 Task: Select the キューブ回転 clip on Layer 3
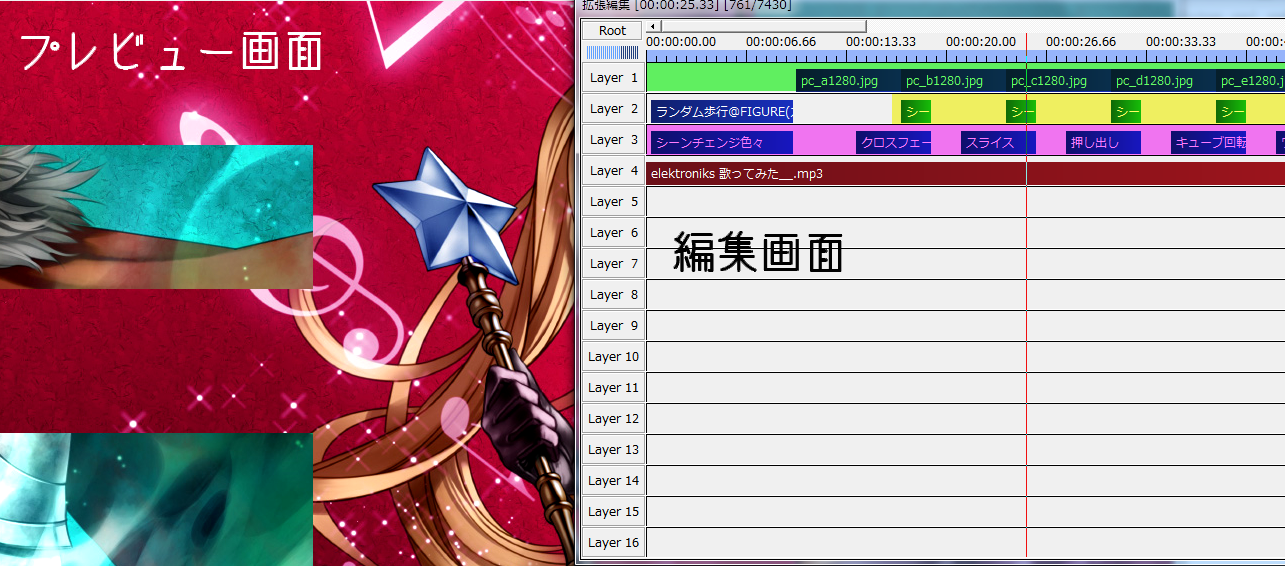(1208, 143)
